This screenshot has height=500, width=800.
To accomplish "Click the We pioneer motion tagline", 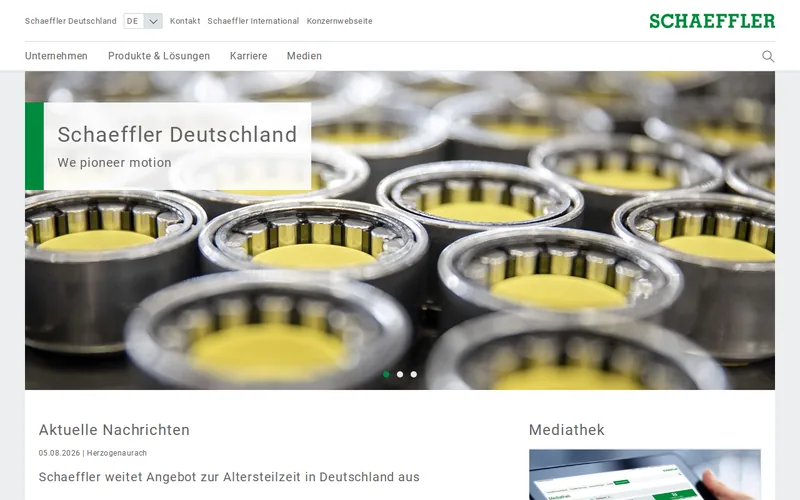I will [114, 163].
